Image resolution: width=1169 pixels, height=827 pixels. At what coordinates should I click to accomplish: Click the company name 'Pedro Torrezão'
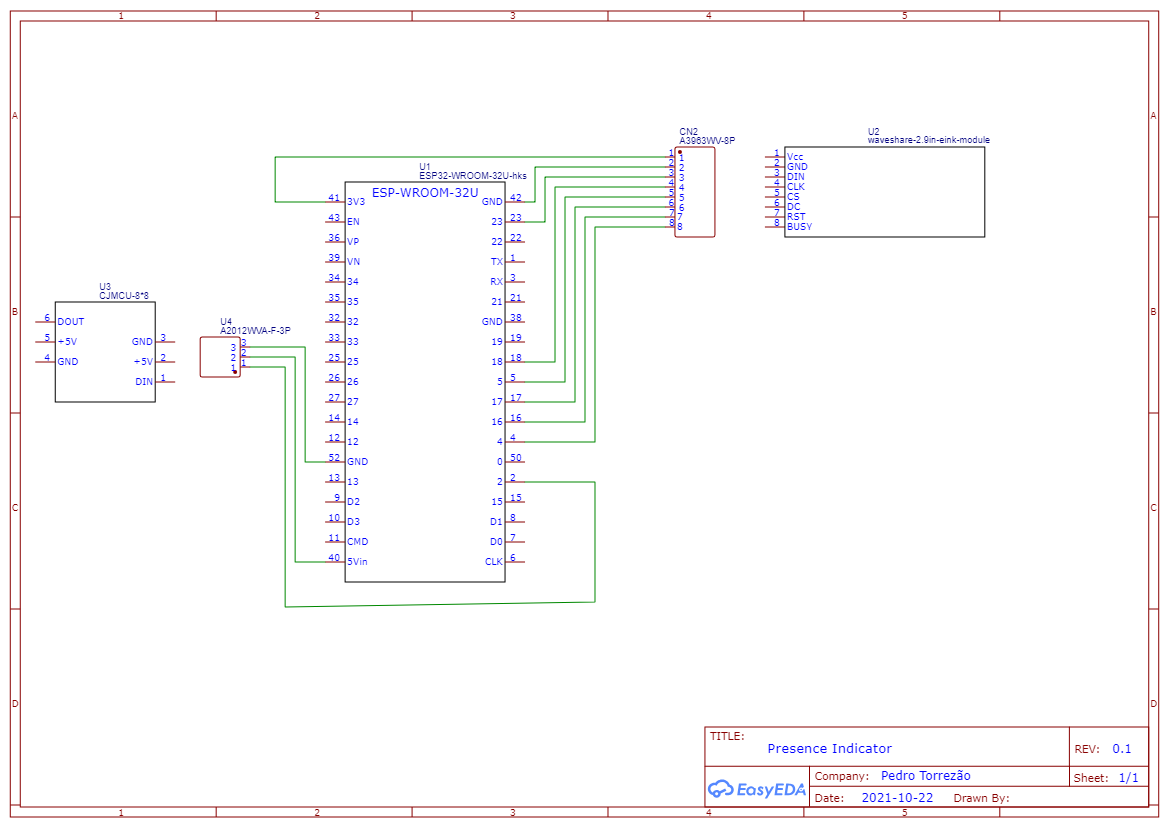point(925,776)
